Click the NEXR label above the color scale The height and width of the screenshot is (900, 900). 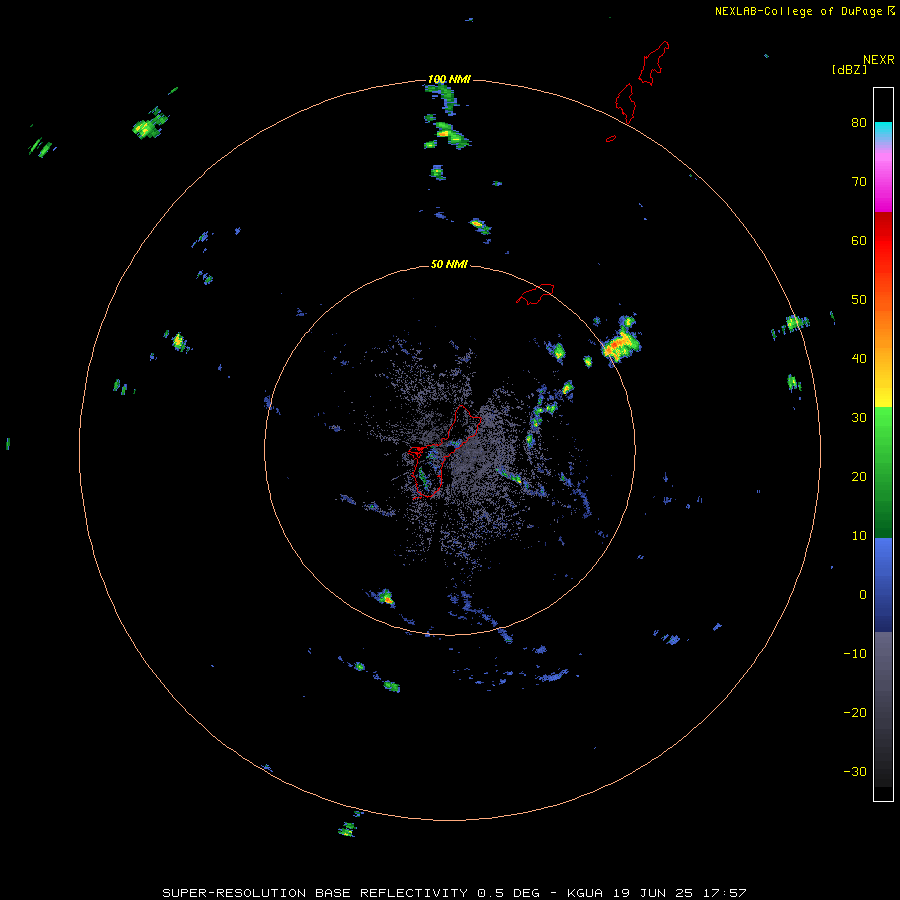click(x=878, y=60)
